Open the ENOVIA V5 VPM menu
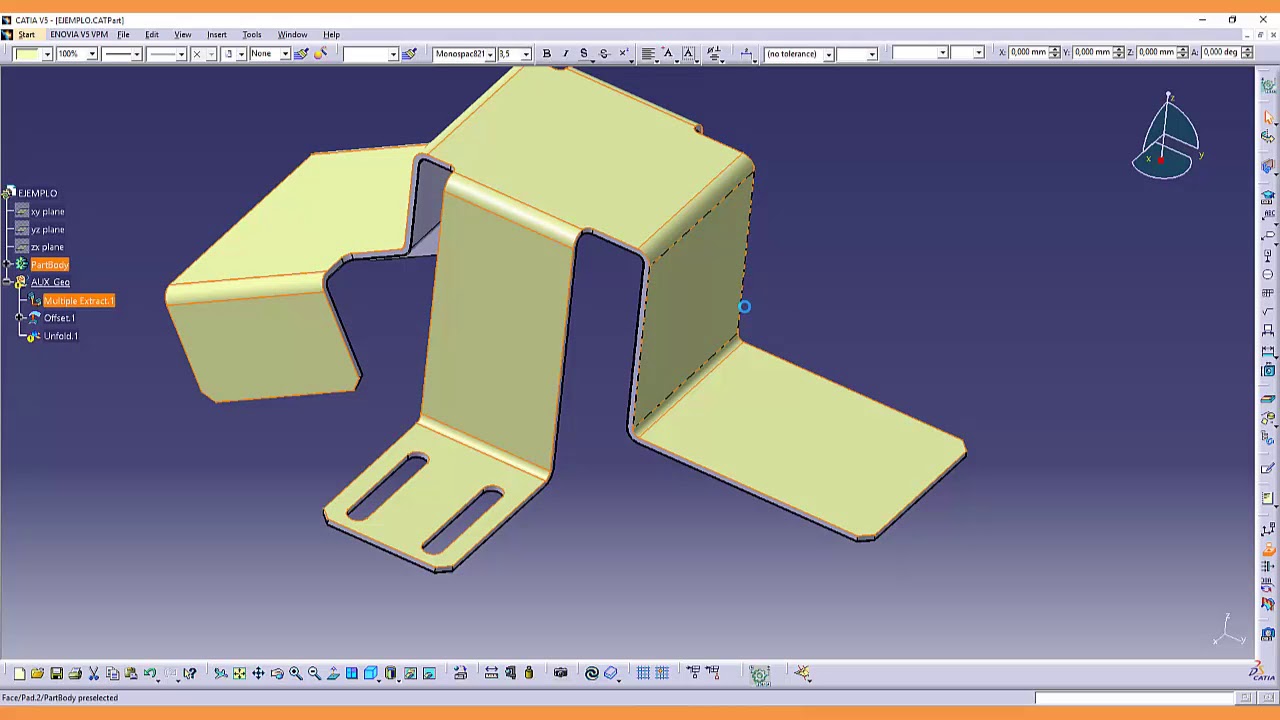 pos(79,35)
